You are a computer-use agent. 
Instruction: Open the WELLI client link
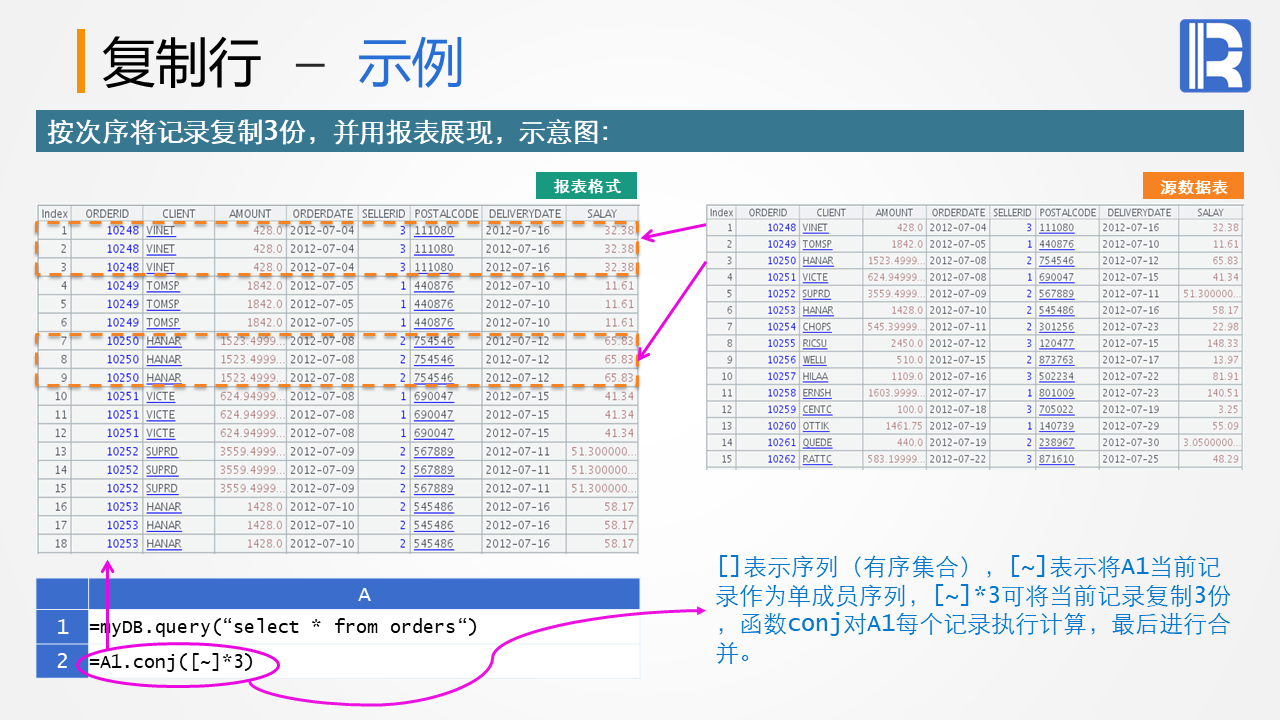(x=815, y=360)
